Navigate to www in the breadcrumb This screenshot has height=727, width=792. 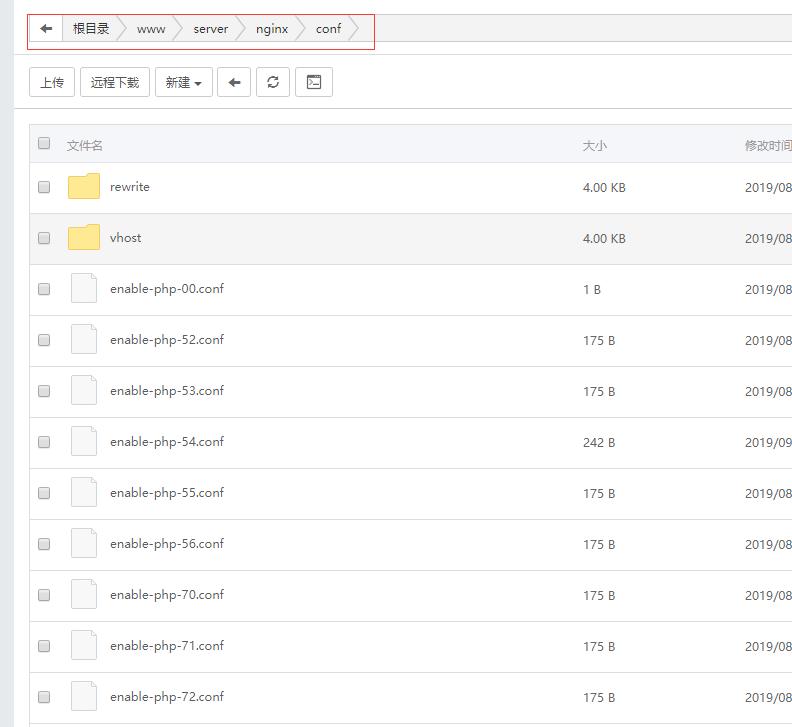point(151,29)
